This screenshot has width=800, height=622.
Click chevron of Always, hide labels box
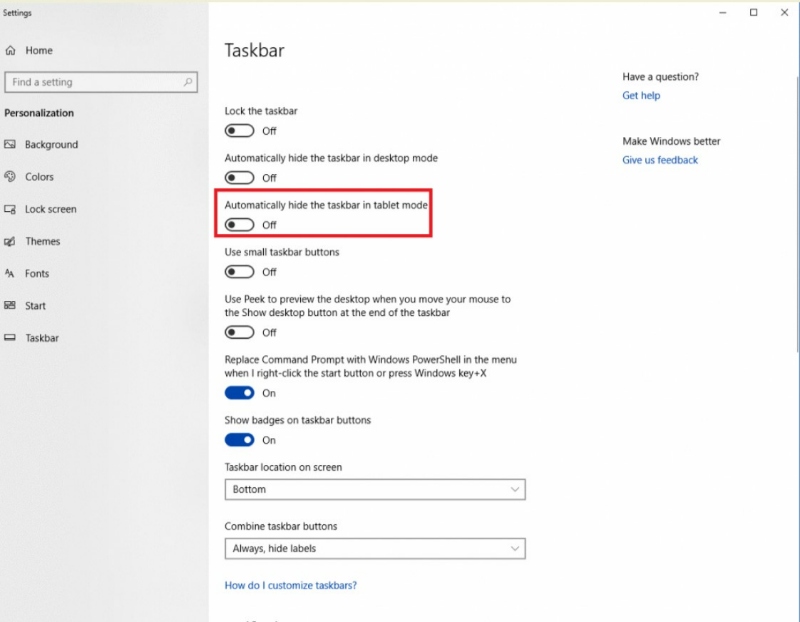click(x=515, y=549)
